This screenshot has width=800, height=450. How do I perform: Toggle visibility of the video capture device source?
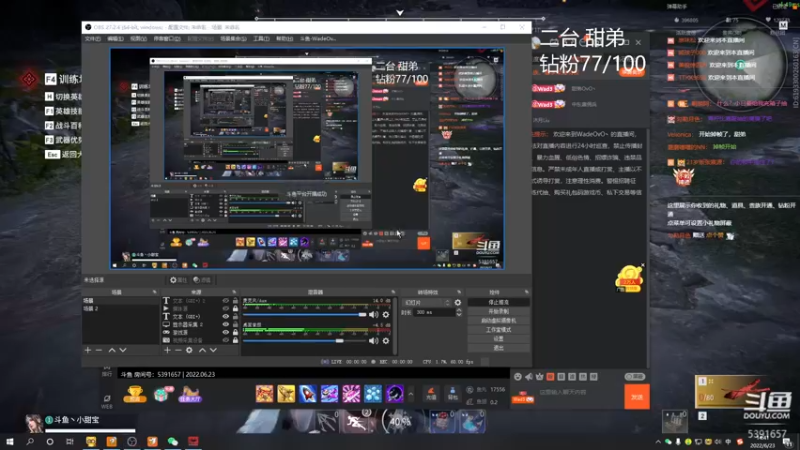[226, 340]
